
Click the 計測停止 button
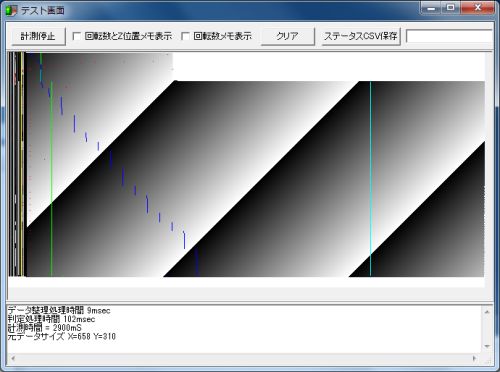pyautogui.click(x=38, y=36)
